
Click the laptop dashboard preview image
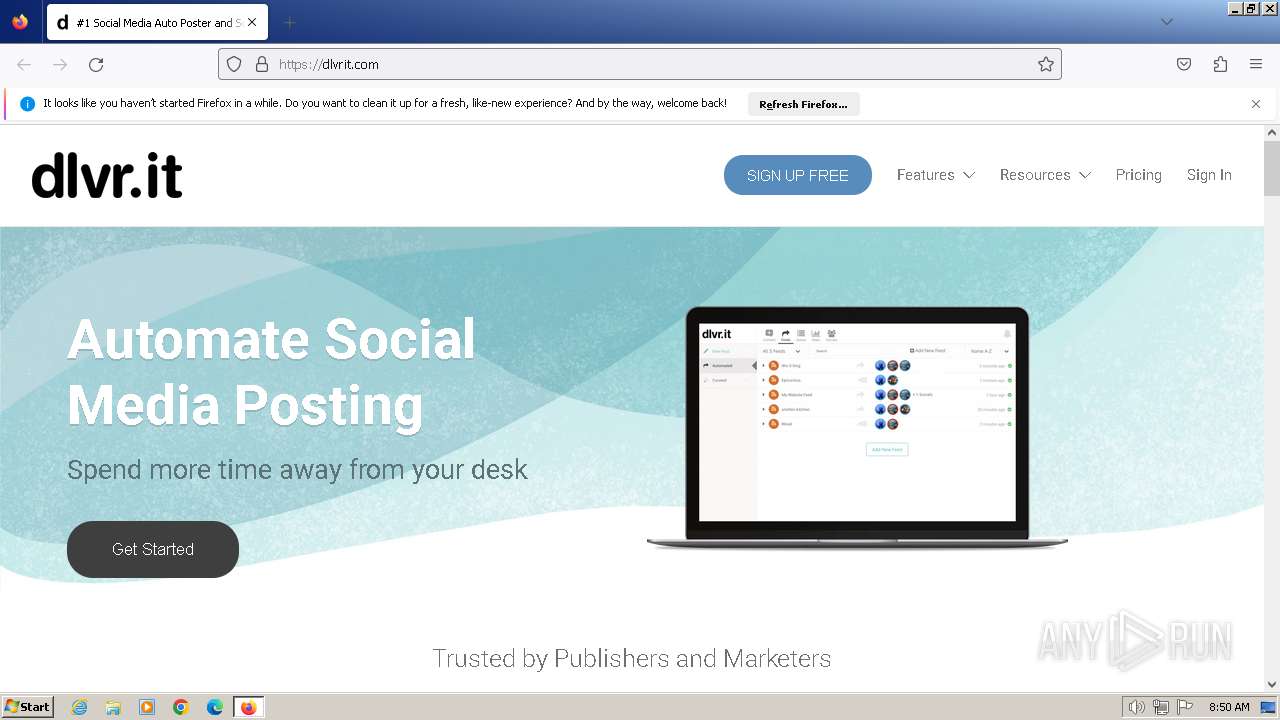pos(857,428)
